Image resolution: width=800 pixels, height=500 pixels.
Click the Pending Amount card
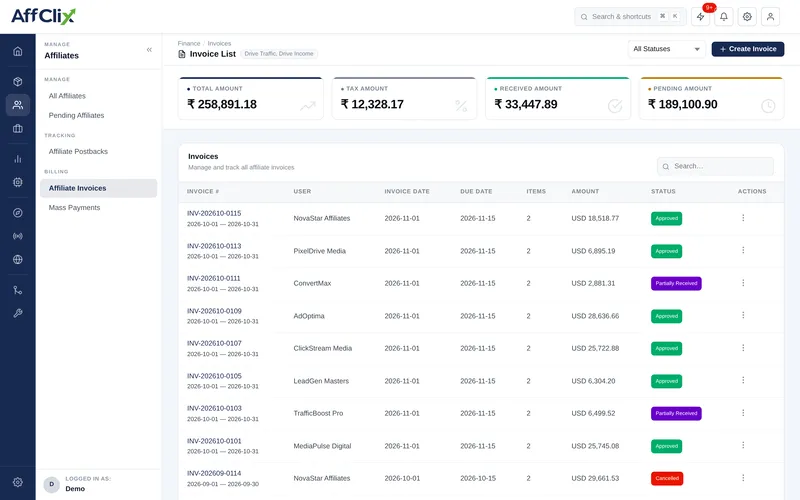click(711, 98)
